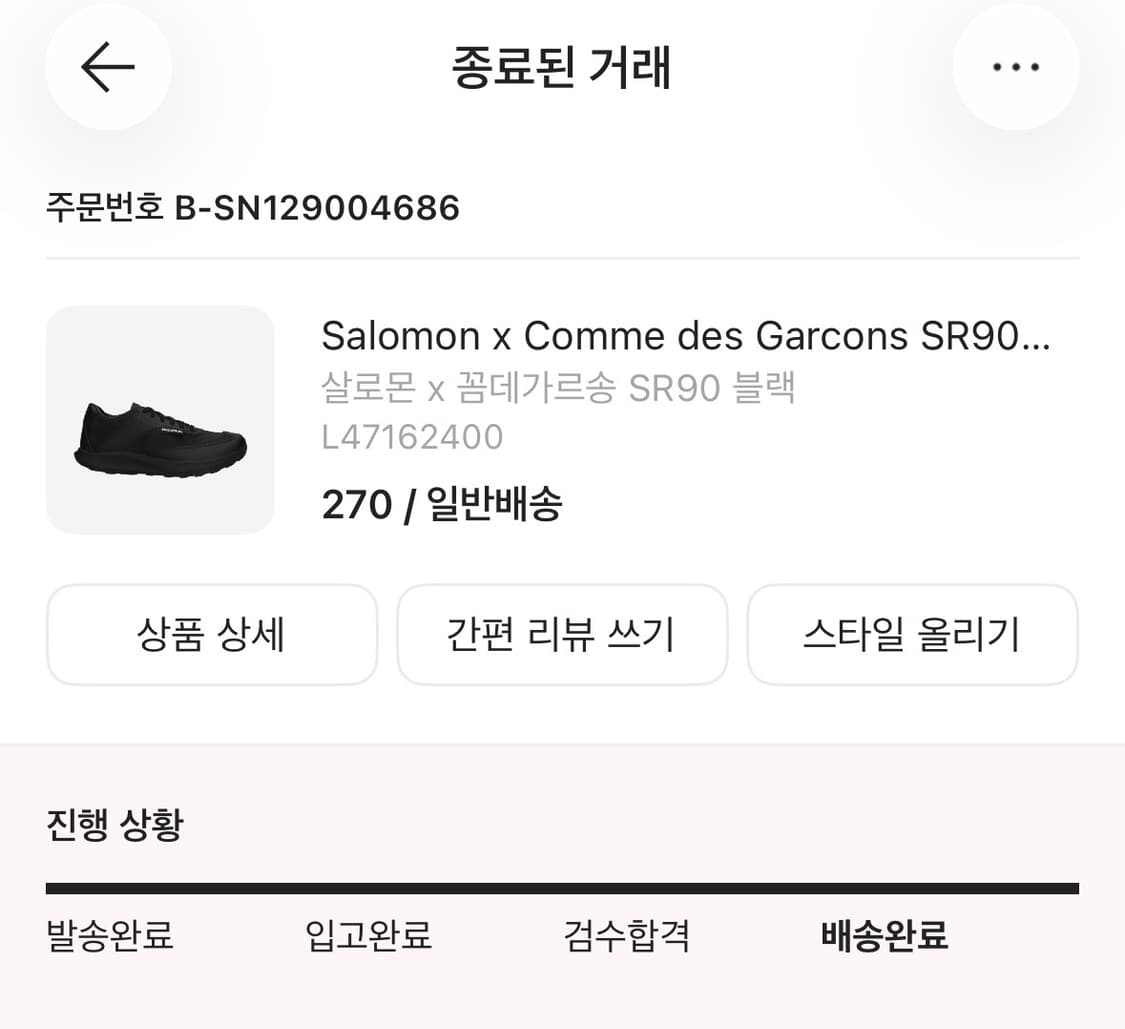Screen dimensions: 1125x1029
Task: Click the delivery progress bar
Action: [562, 886]
